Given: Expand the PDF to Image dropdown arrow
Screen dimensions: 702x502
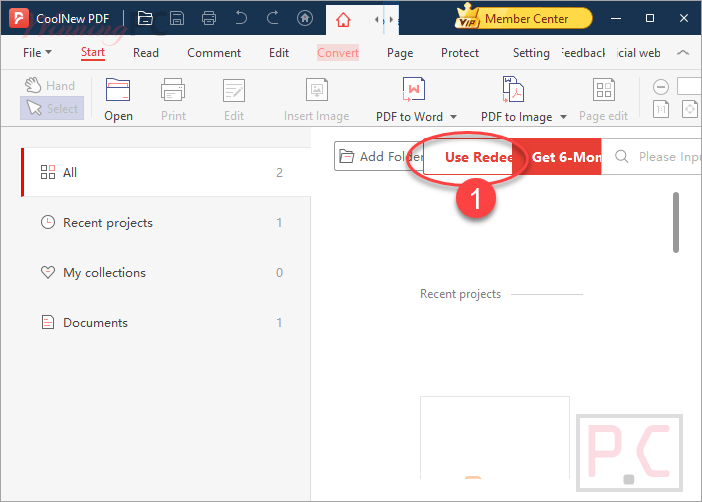Looking at the screenshot, I should [x=564, y=117].
